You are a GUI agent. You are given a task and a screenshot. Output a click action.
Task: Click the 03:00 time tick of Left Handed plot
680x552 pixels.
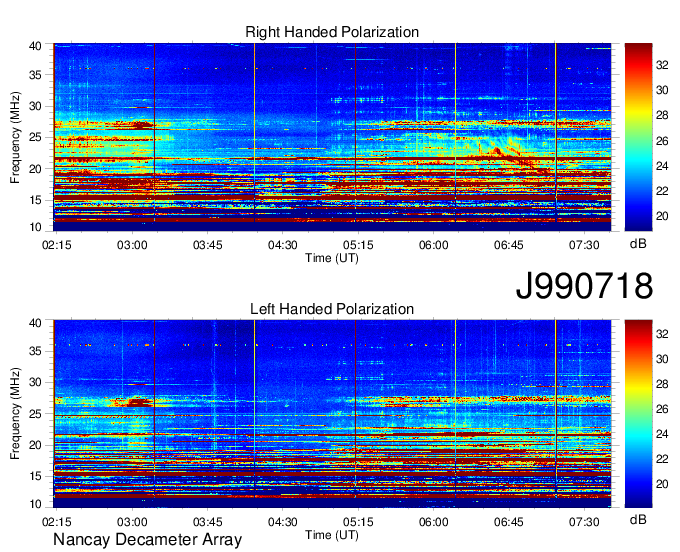pyautogui.click(x=132, y=522)
